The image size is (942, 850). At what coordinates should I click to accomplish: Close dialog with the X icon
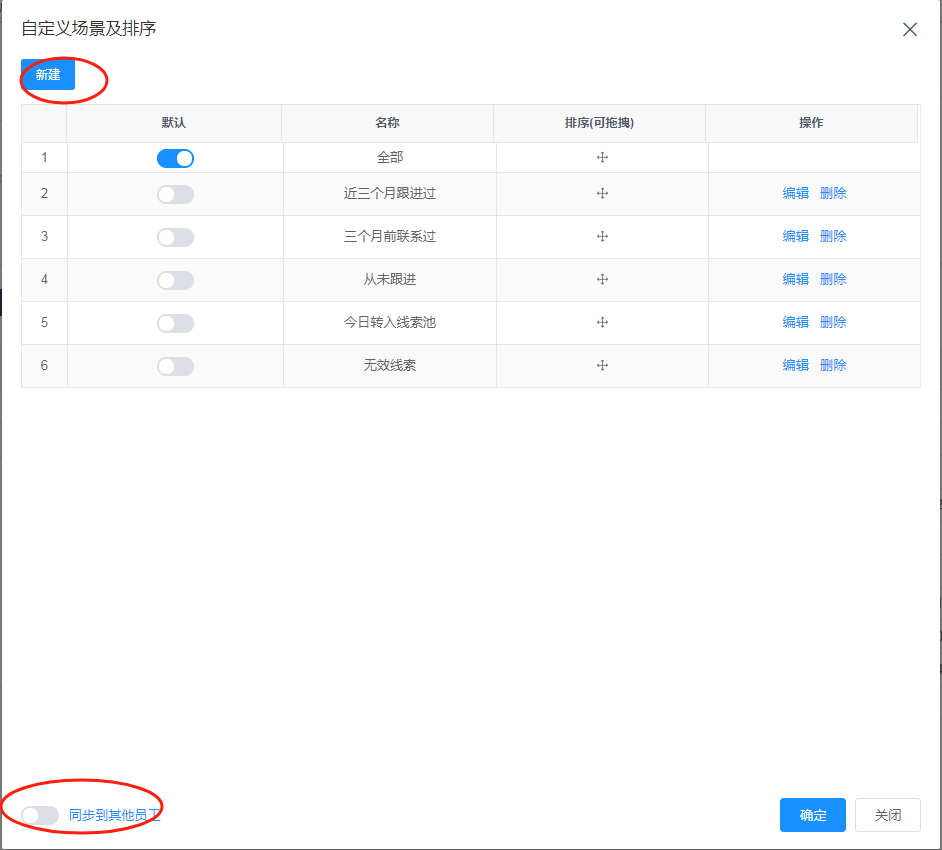(909, 29)
